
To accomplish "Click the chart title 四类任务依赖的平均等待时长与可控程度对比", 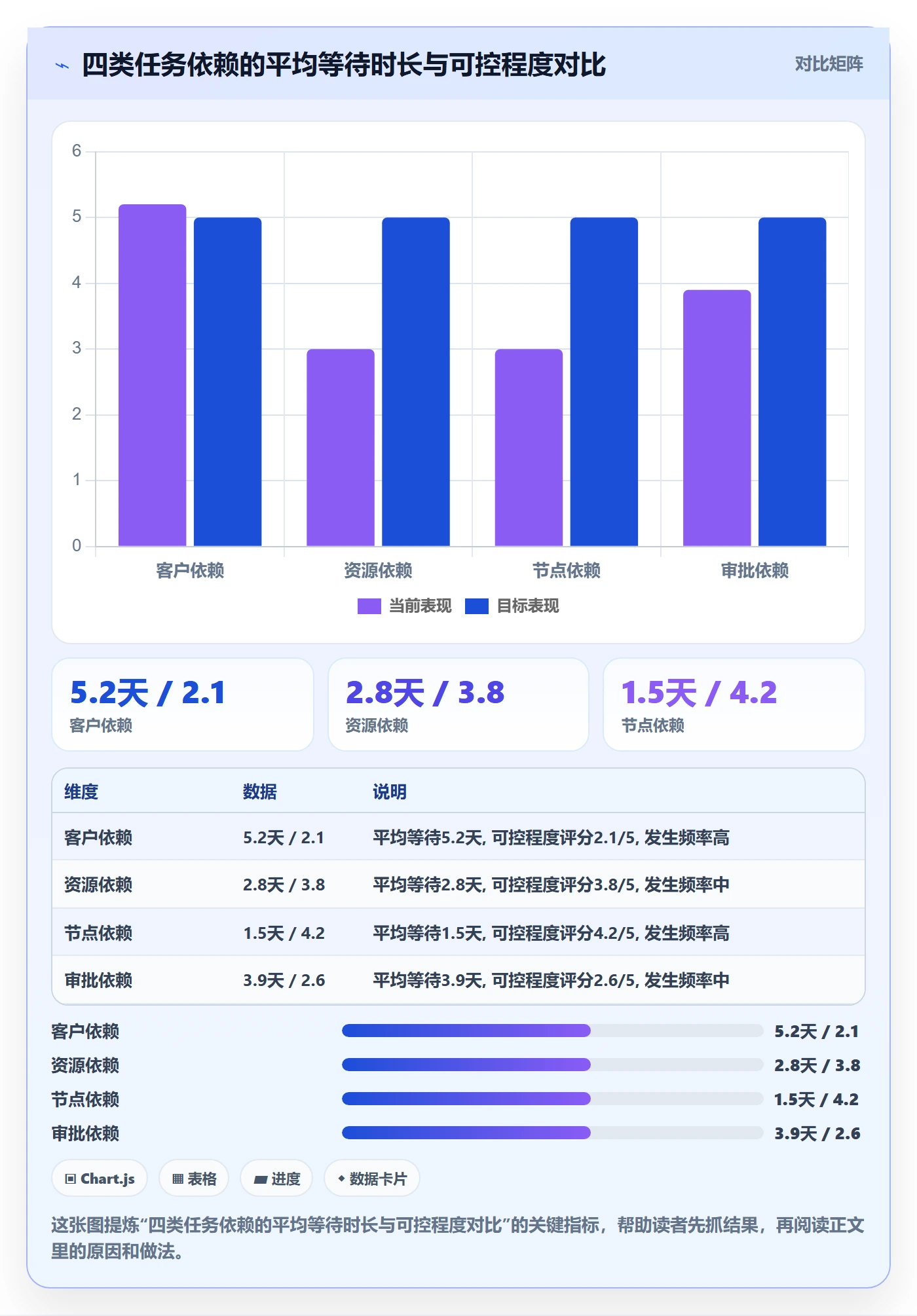I will tap(344, 65).
